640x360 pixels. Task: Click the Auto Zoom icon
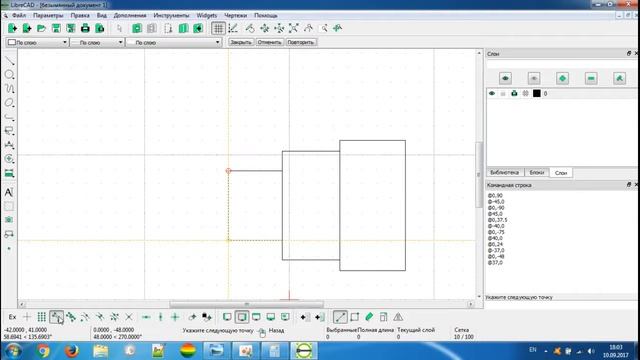tap(293, 28)
